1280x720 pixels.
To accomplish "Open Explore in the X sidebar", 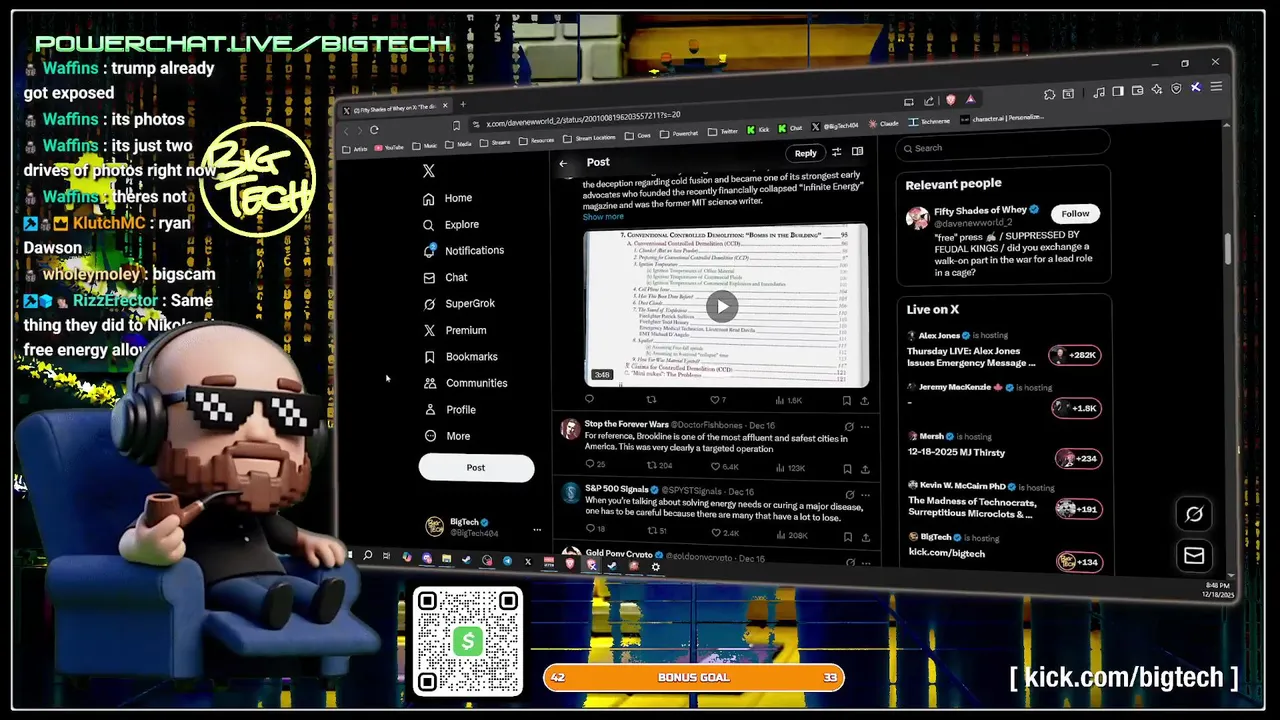I will pyautogui.click(x=450, y=225).
